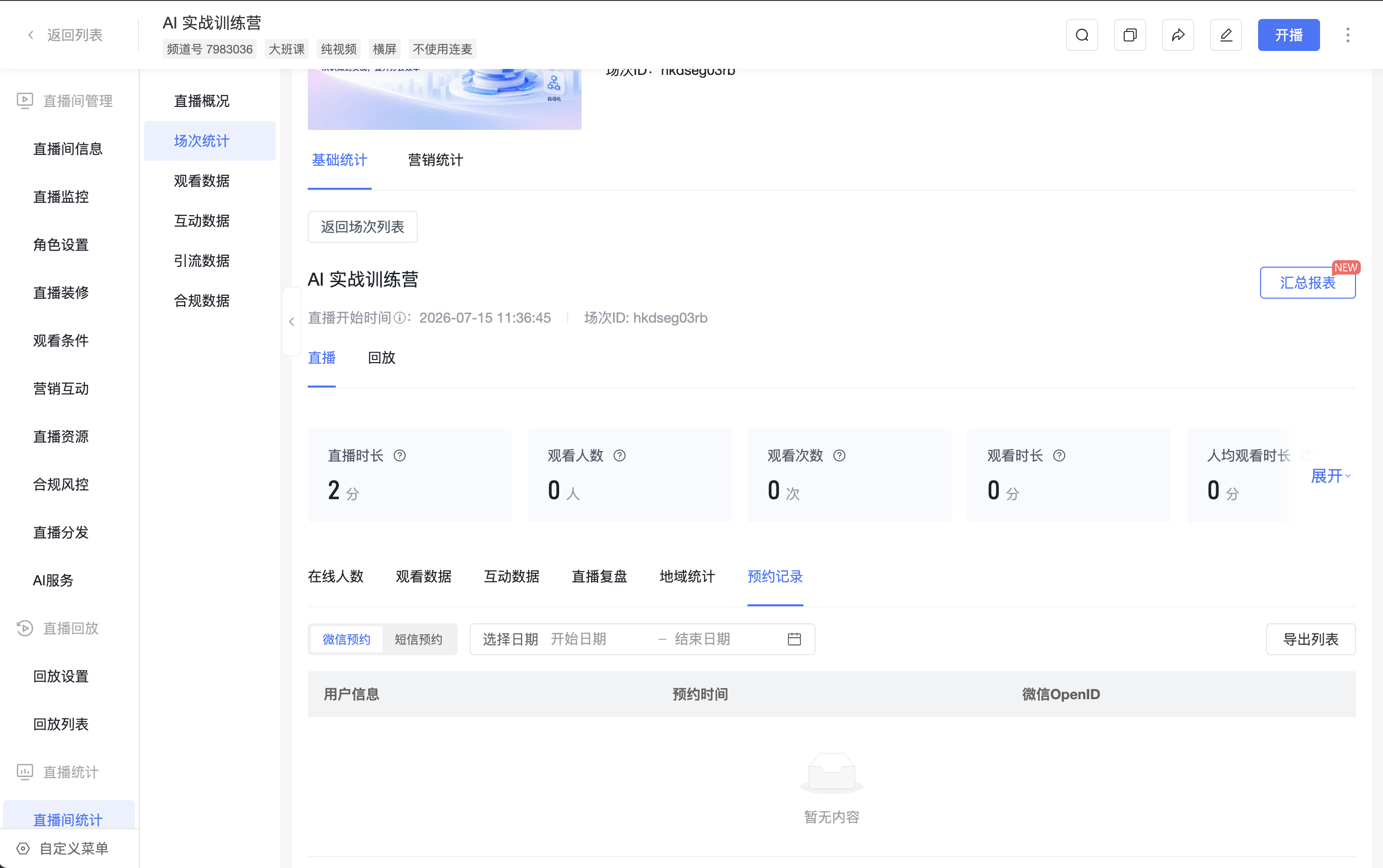Viewport: 1383px width, 868px height.
Task: Click the 预约时间 column header
Action: 700,694
